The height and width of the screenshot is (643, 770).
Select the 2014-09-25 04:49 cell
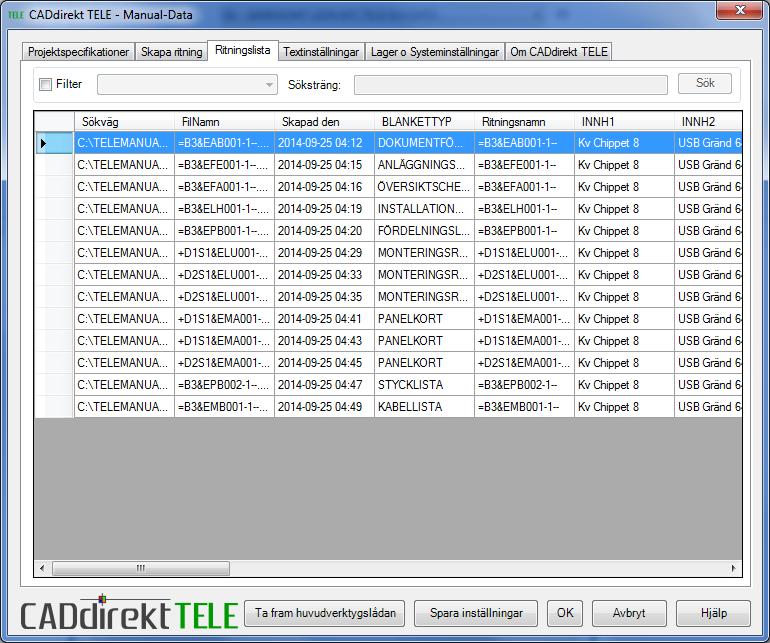[324, 407]
